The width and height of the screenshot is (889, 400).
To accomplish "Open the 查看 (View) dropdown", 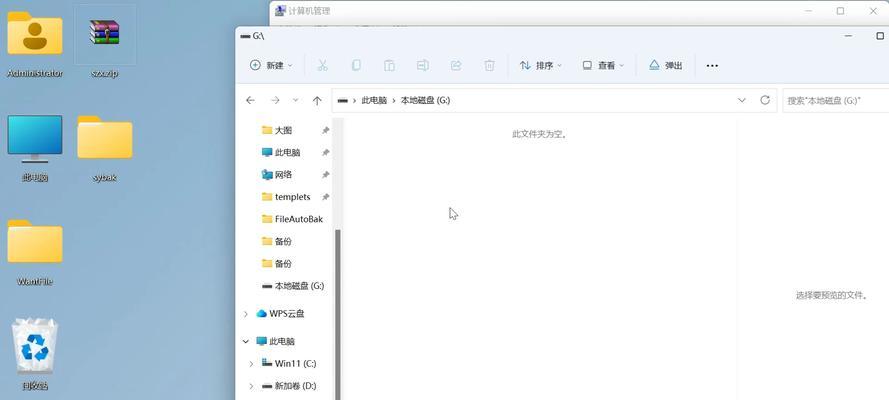I will (603, 66).
